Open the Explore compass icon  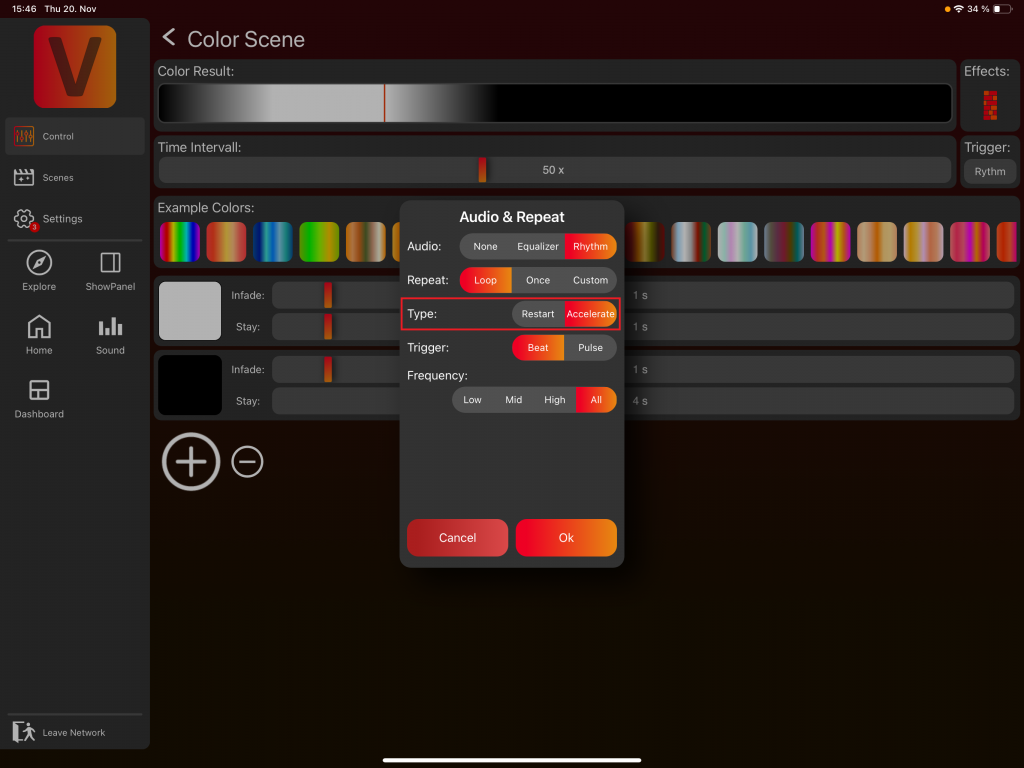[39, 263]
